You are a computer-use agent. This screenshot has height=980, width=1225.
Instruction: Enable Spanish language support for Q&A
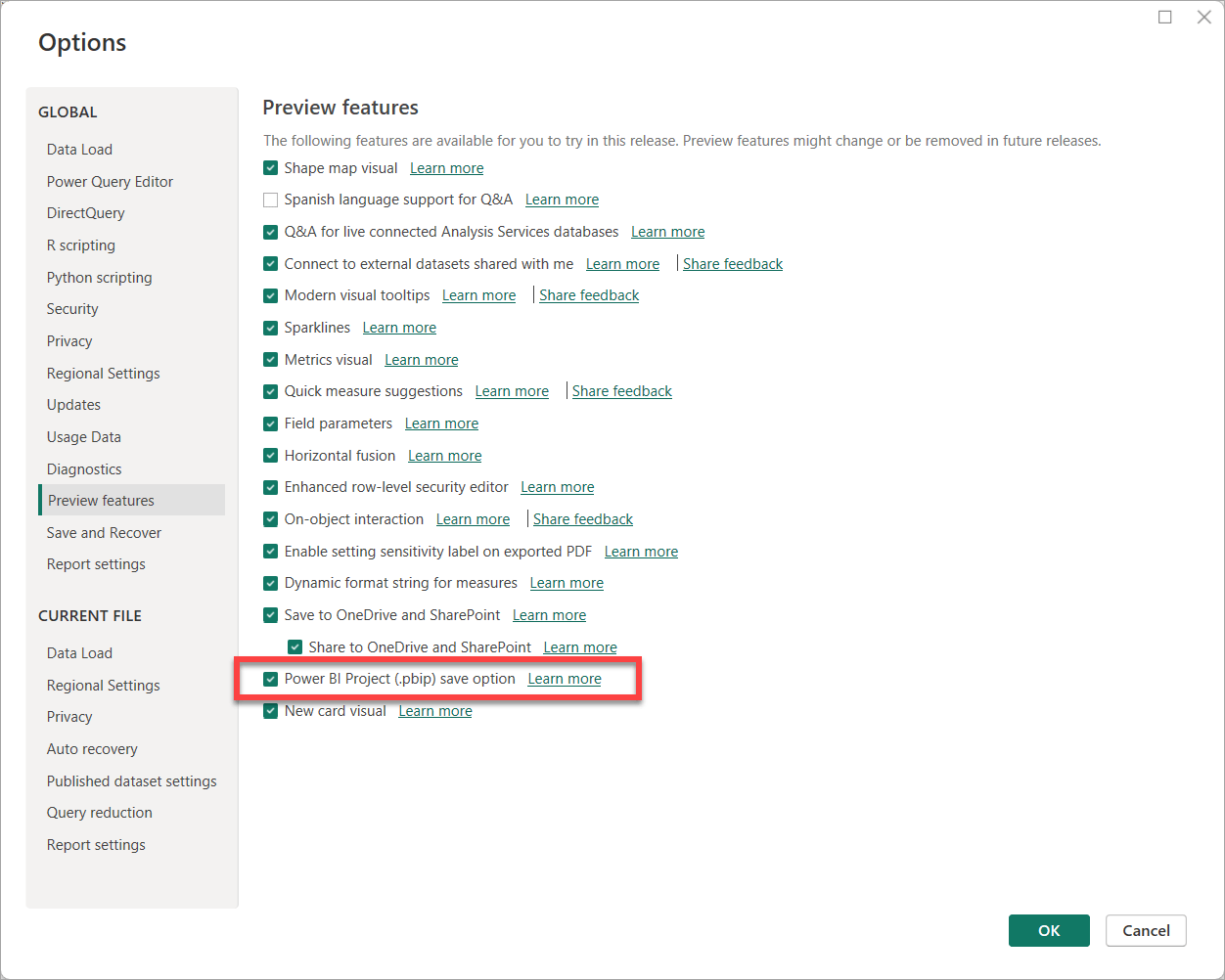point(271,200)
